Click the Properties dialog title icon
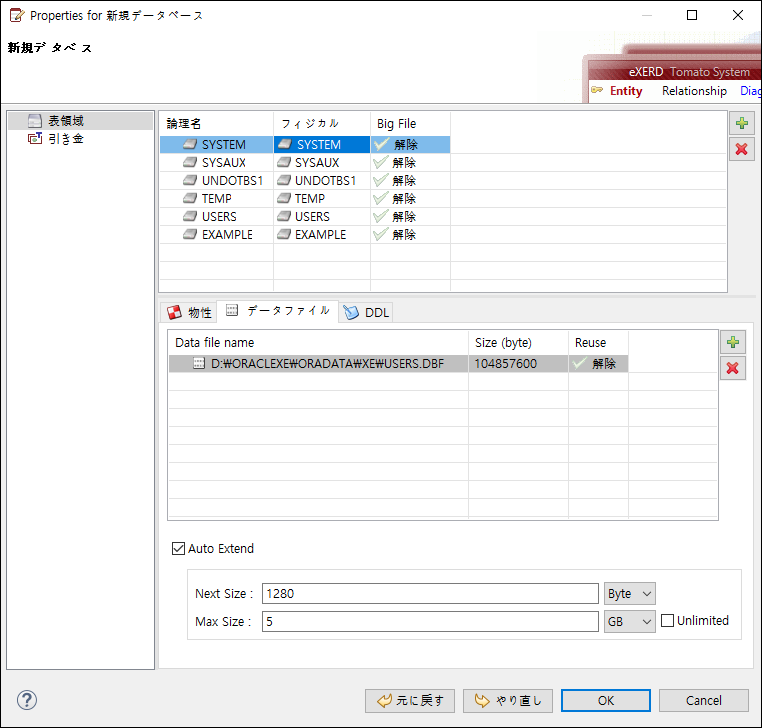The height and width of the screenshot is (728, 762). click(17, 16)
